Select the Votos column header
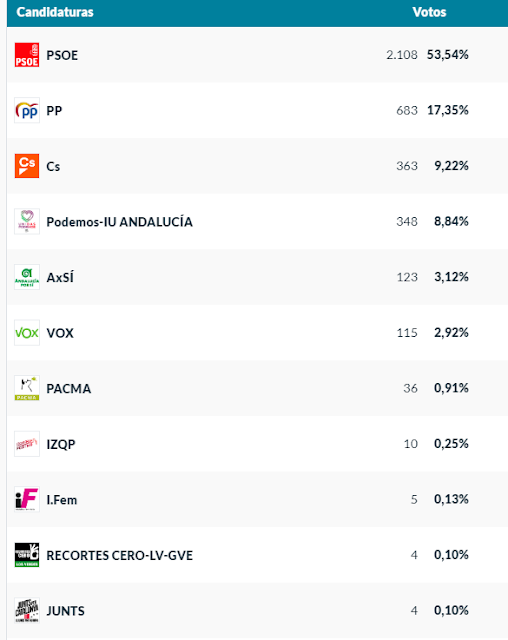Image resolution: width=508 pixels, height=640 pixels. [429, 12]
